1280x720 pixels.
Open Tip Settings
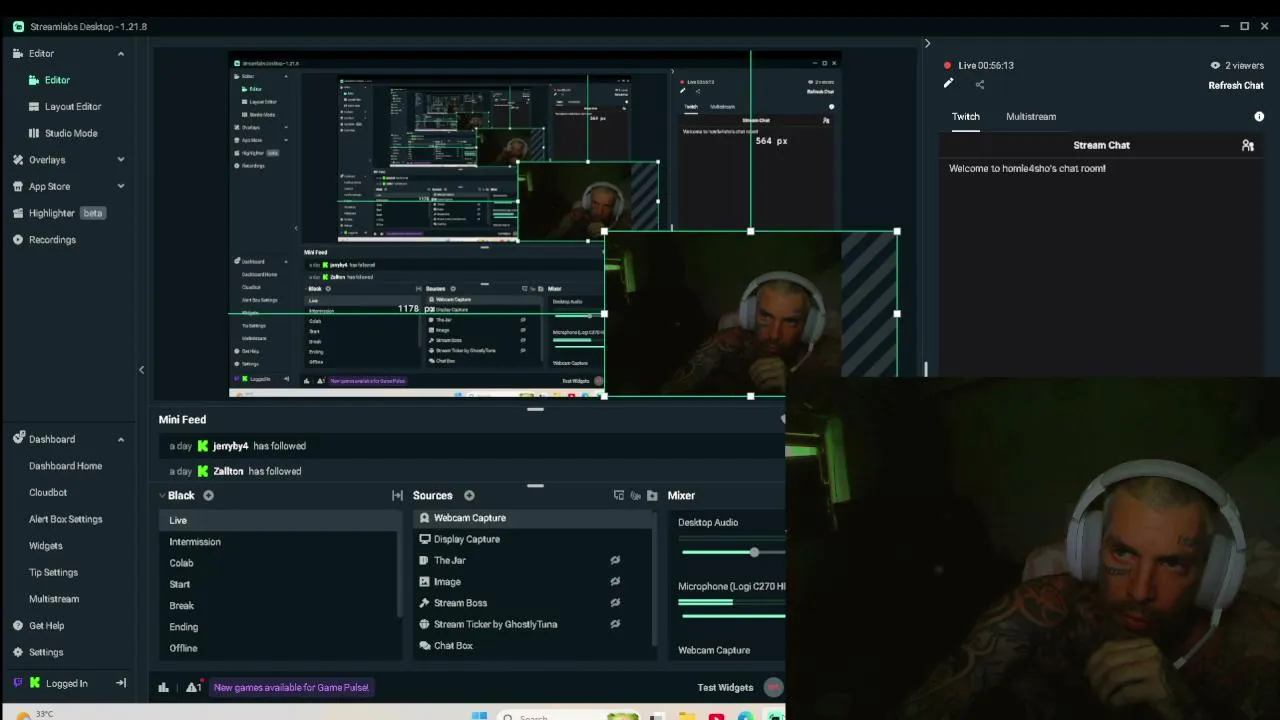tap(53, 572)
